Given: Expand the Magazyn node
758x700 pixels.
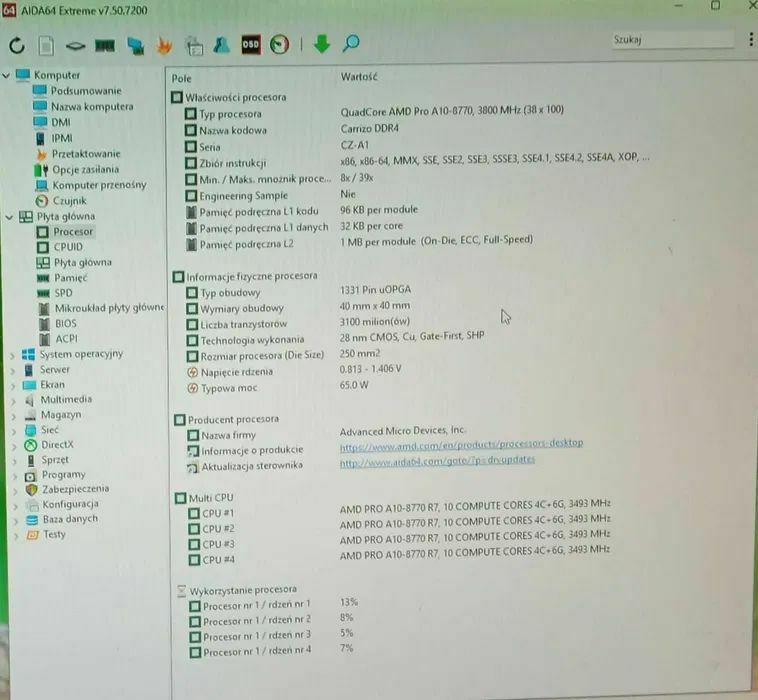Looking at the screenshot, I should 14,416.
